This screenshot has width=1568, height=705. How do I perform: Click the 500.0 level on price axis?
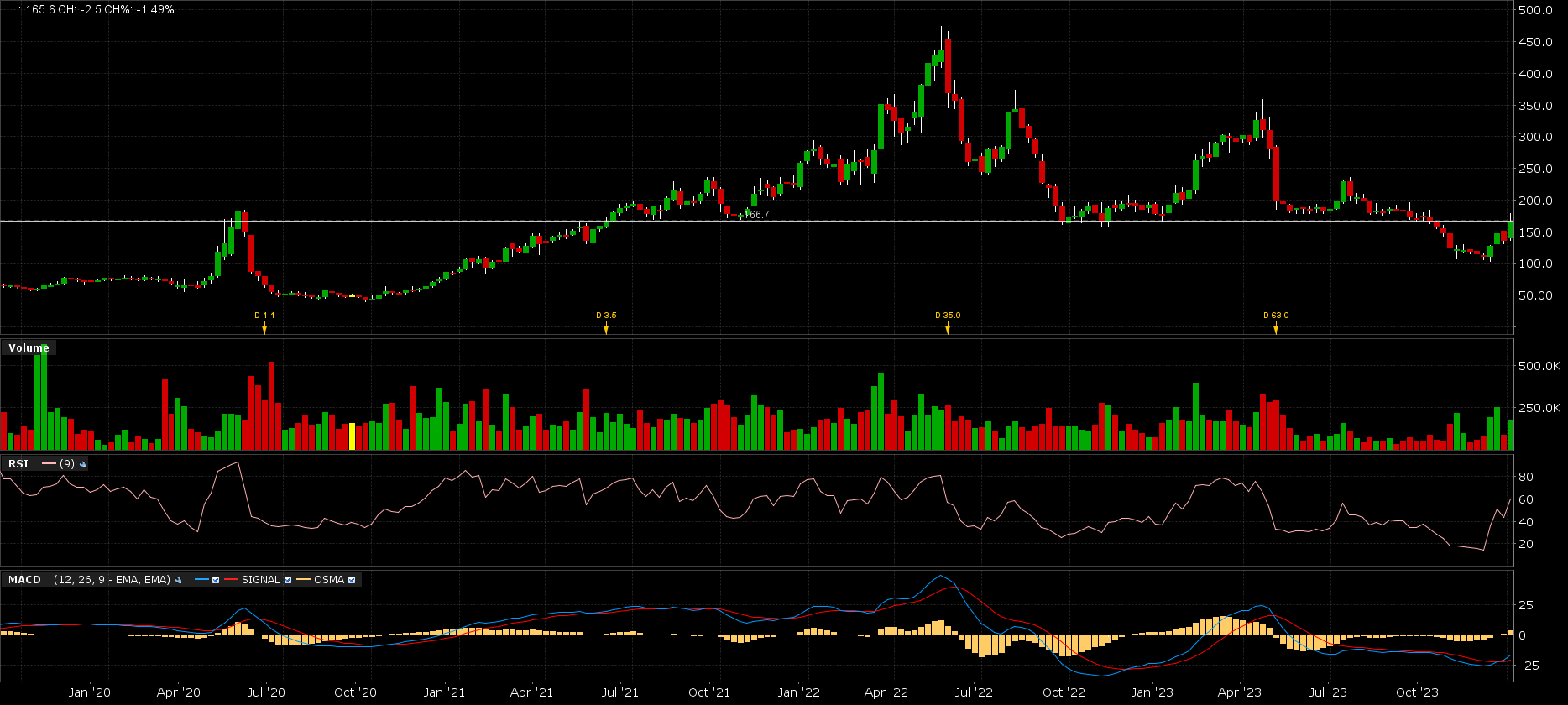click(x=1534, y=10)
